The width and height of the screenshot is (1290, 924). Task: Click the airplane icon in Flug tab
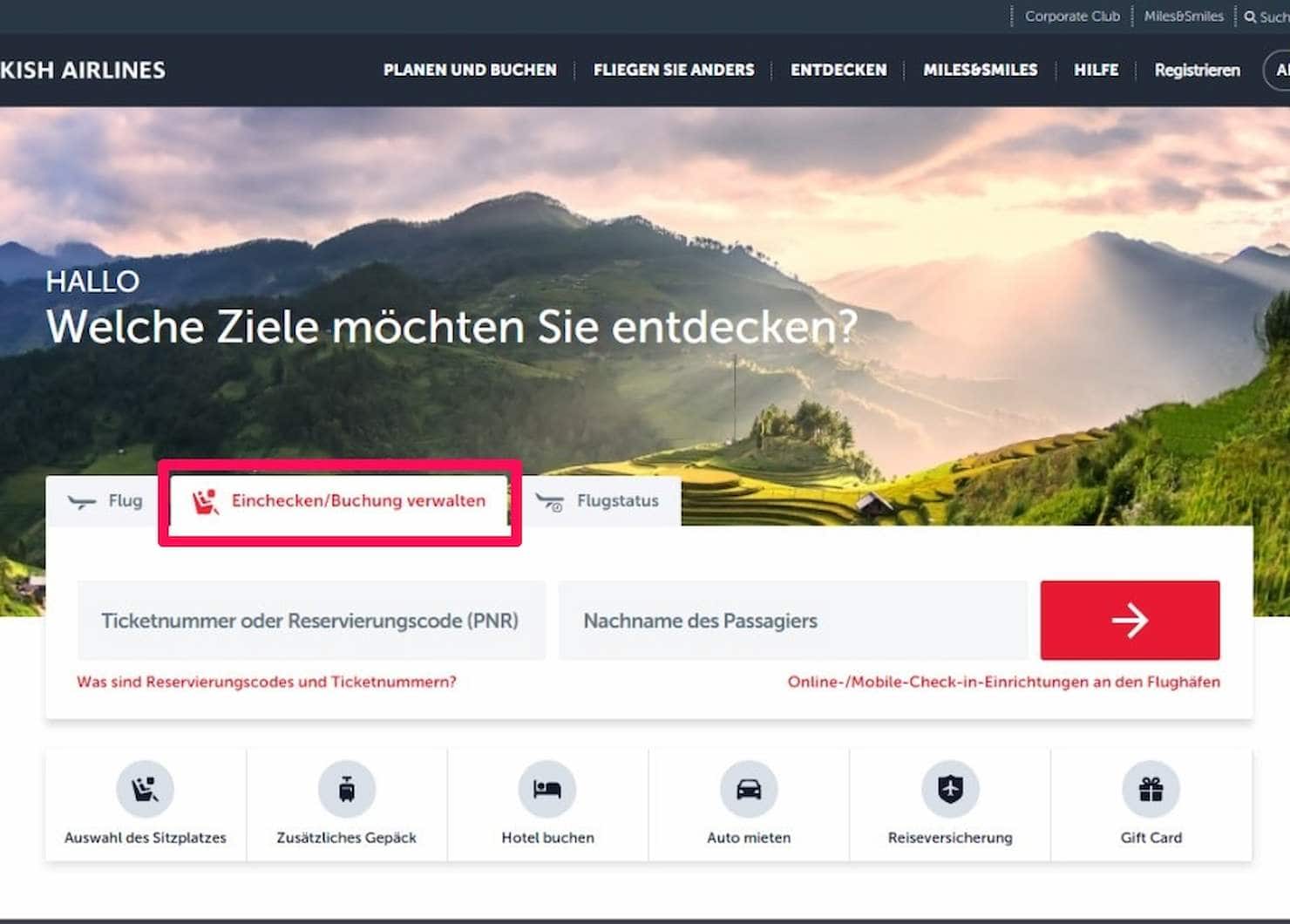coord(82,501)
